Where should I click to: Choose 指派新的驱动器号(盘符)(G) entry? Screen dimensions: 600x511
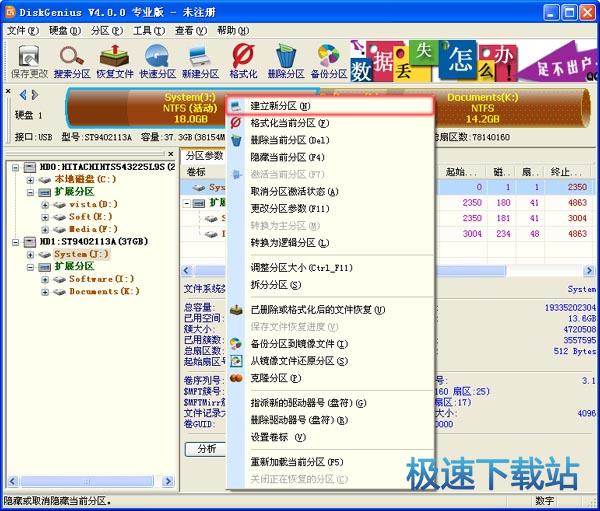click(330, 403)
